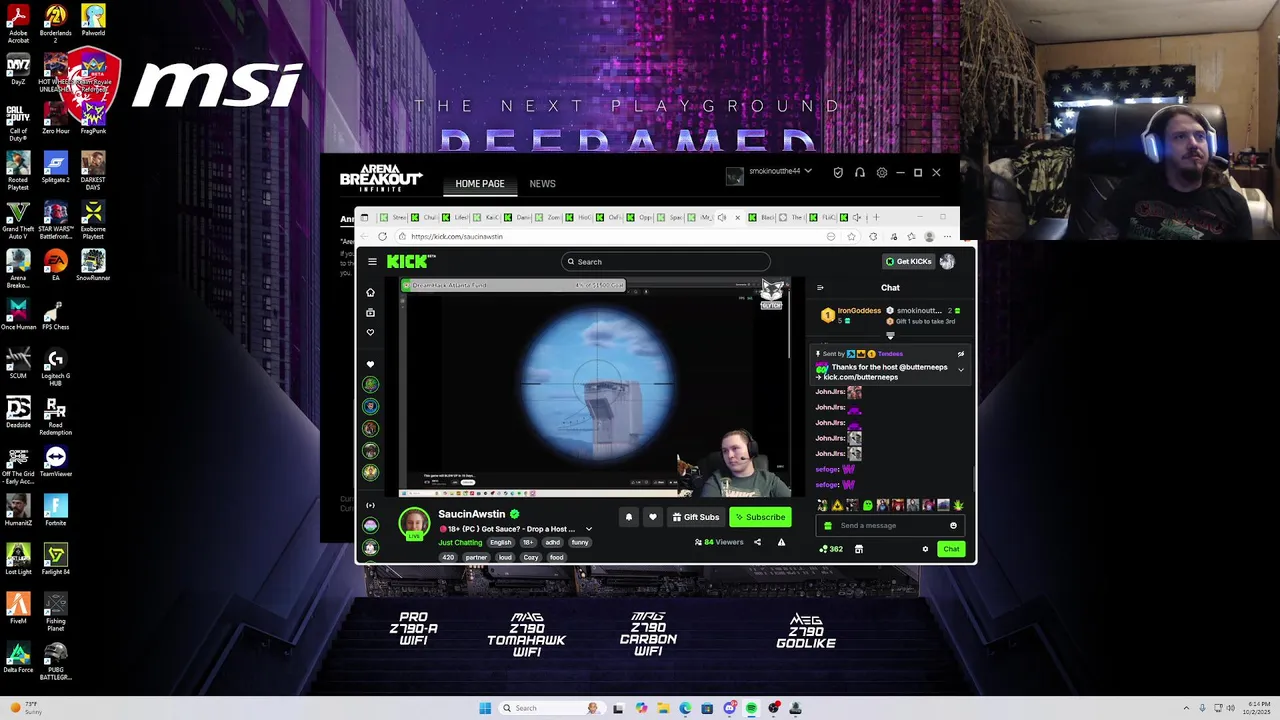Screen dimensions: 1280x720
Task: Click the Send a message box
Action: click(889, 526)
